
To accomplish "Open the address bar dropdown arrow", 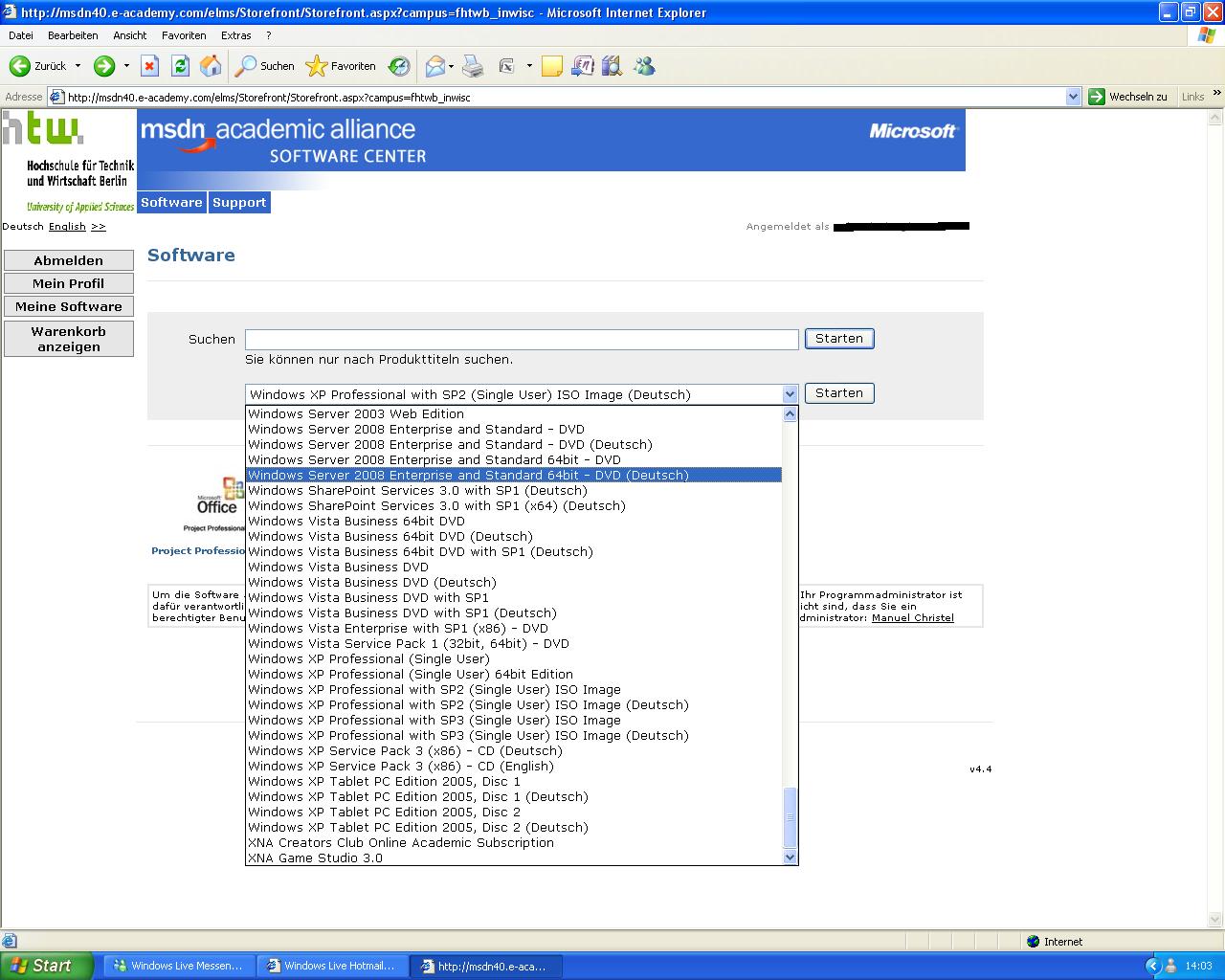I will 1073,97.
